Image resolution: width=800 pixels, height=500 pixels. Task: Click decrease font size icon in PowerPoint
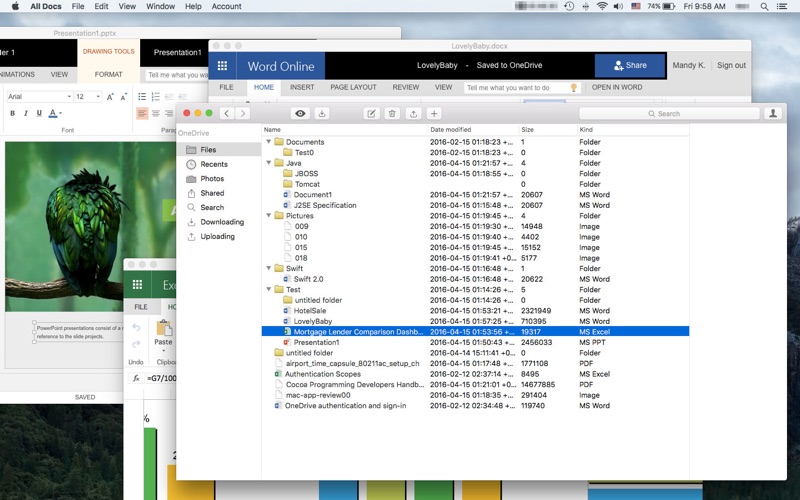pos(123,96)
